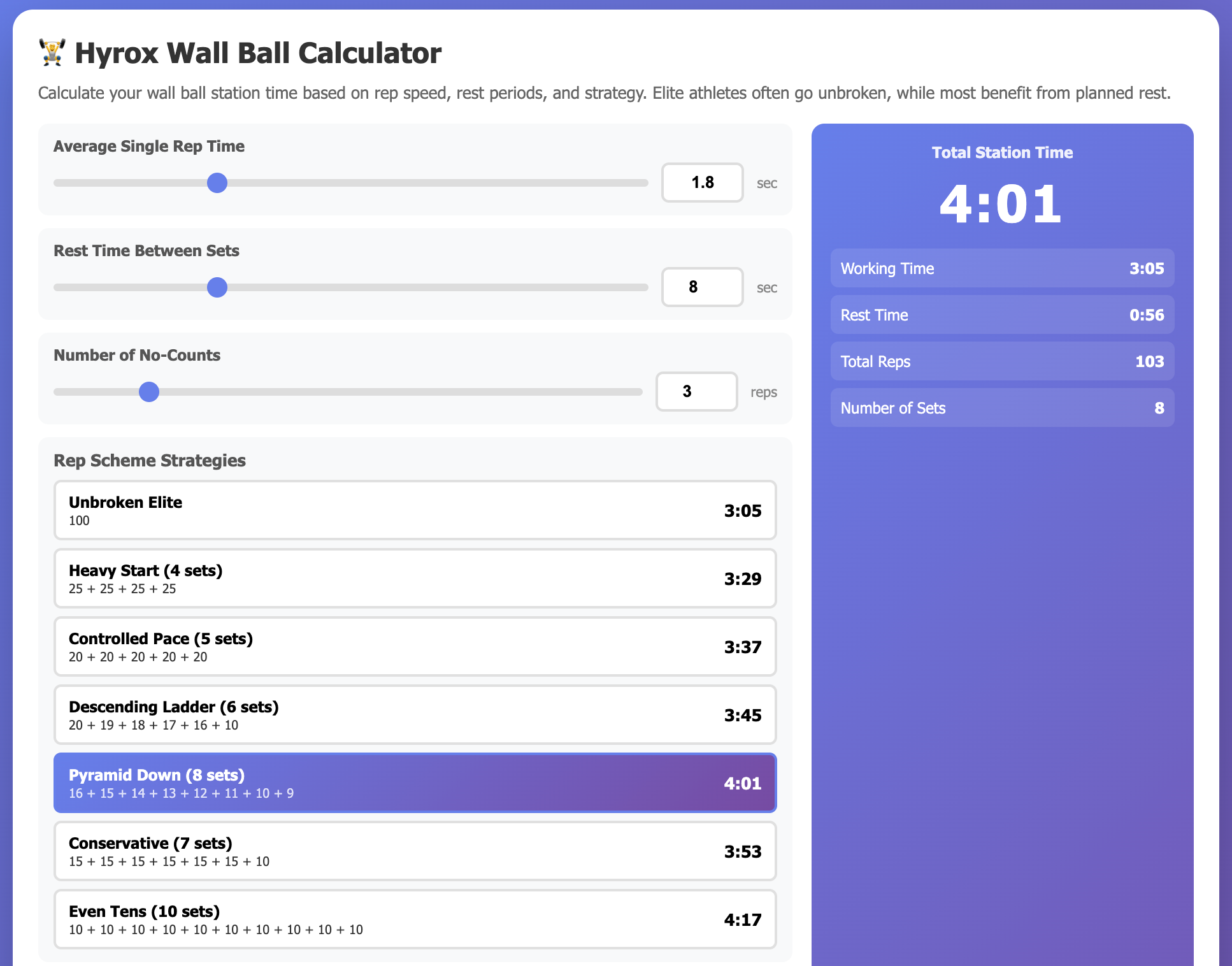Viewport: 1232px width, 966px height.
Task: Choose the Controlled Pace (5 sets) scheme
Action: (x=415, y=646)
